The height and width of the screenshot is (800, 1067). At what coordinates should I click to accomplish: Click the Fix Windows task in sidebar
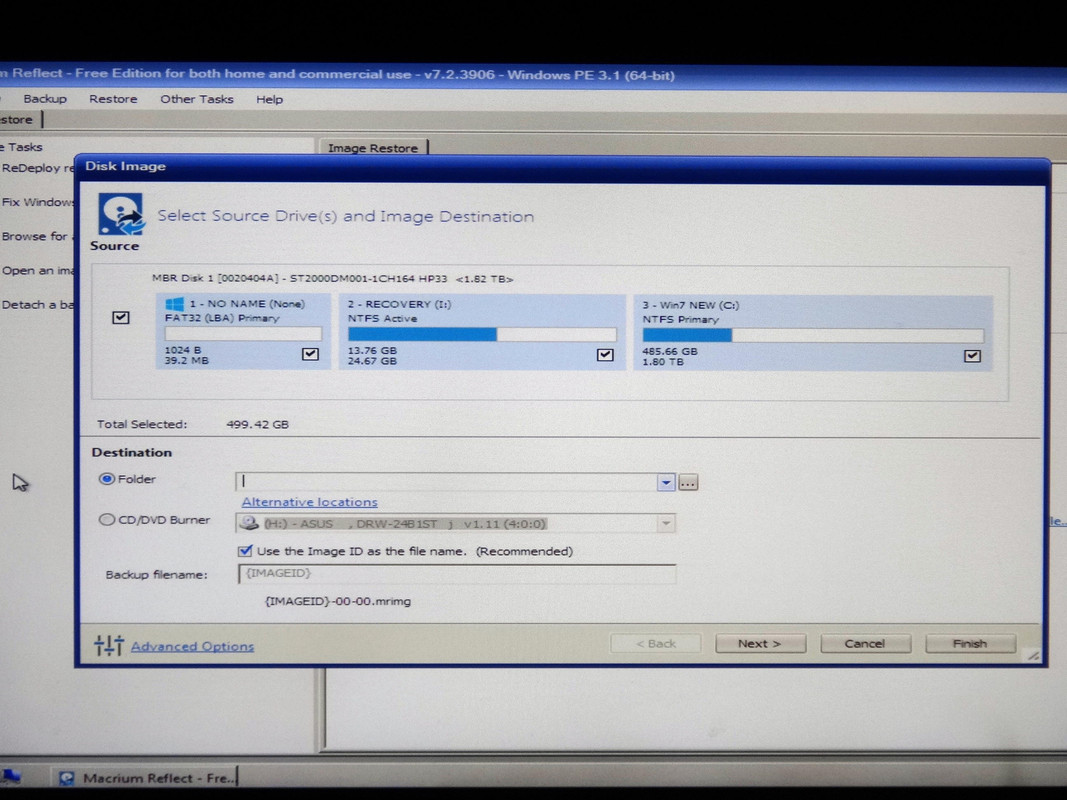pos(37,202)
